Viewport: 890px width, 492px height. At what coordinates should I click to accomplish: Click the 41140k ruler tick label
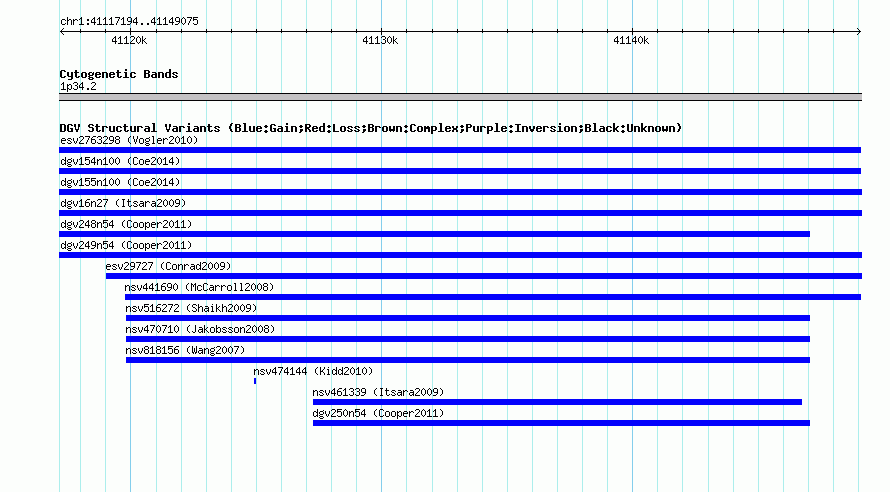[631, 40]
